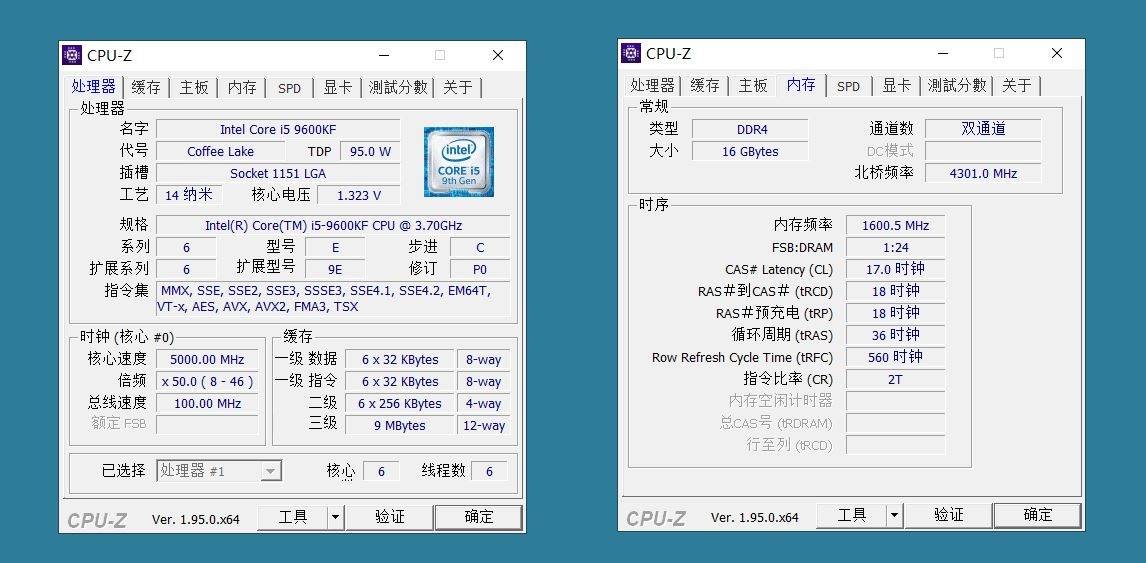Open the 处理器 #1 selection dropdown
Screen dimensions: 1146x563
coord(219,471)
